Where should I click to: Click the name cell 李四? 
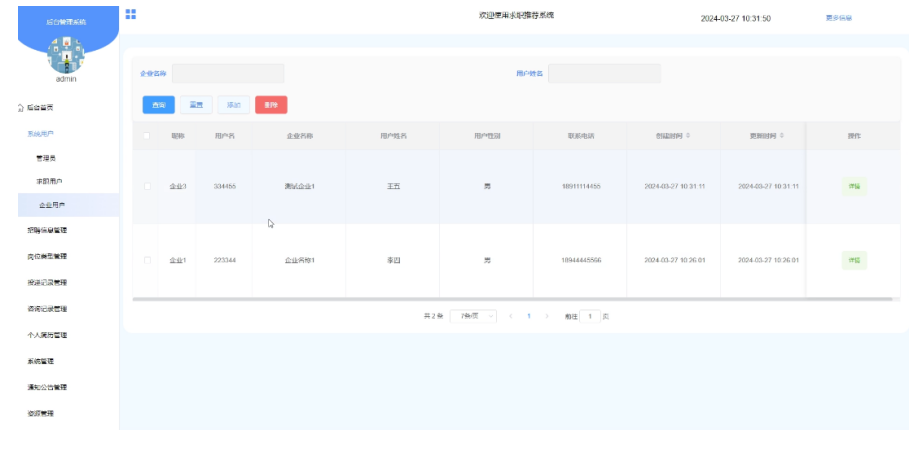click(393, 260)
